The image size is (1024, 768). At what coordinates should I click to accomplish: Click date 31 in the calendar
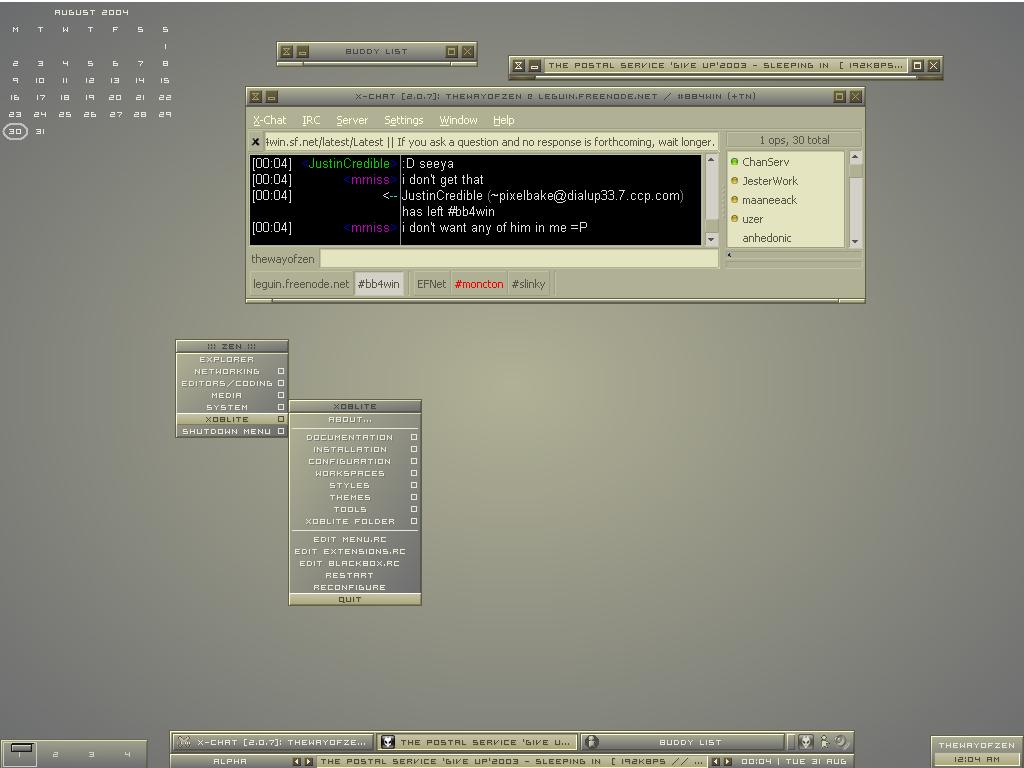(40, 131)
